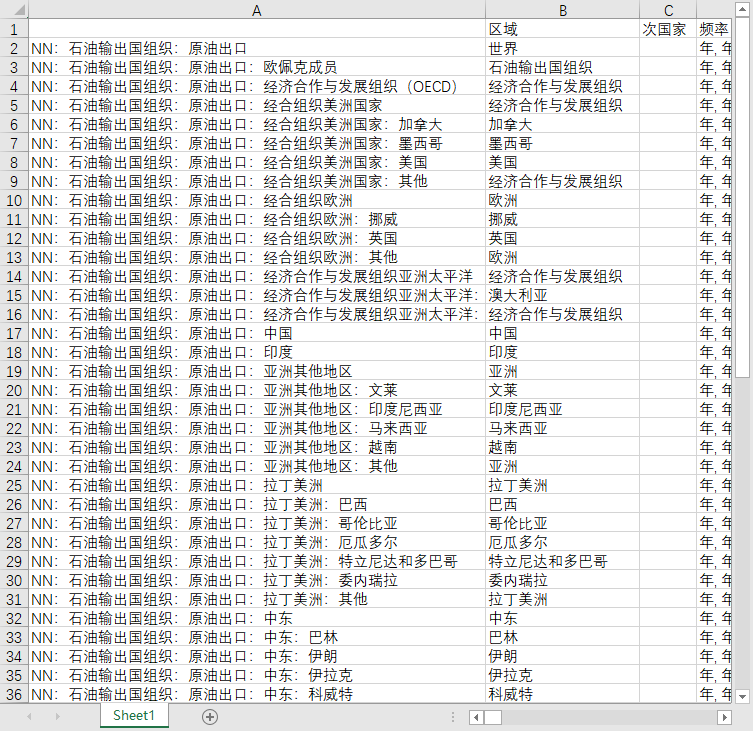This screenshot has width=753, height=731.
Task: Select column B header
Action: 562,10
